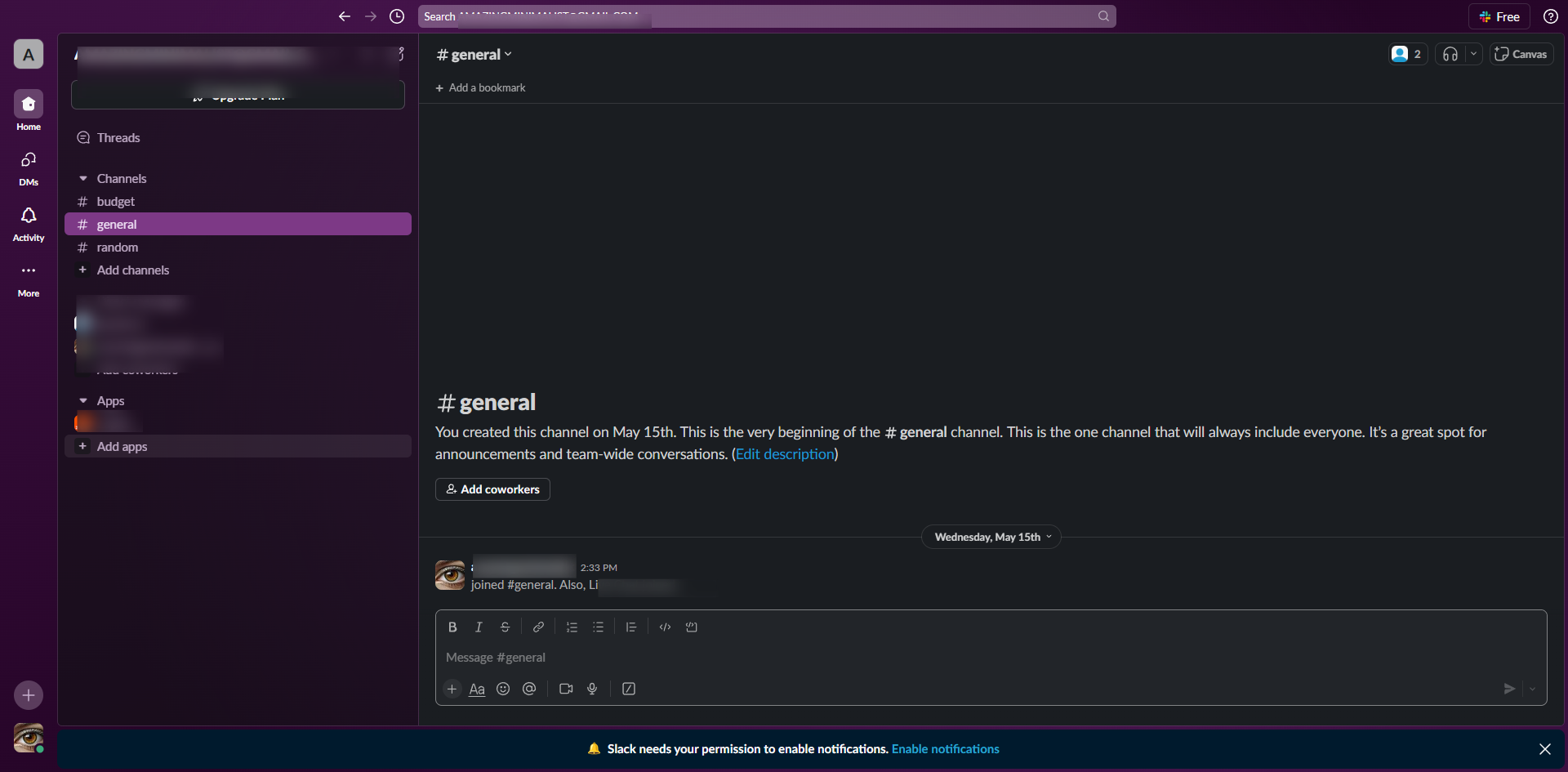Dismiss the notifications permission banner
This screenshot has width=1568, height=772.
click(x=1545, y=749)
